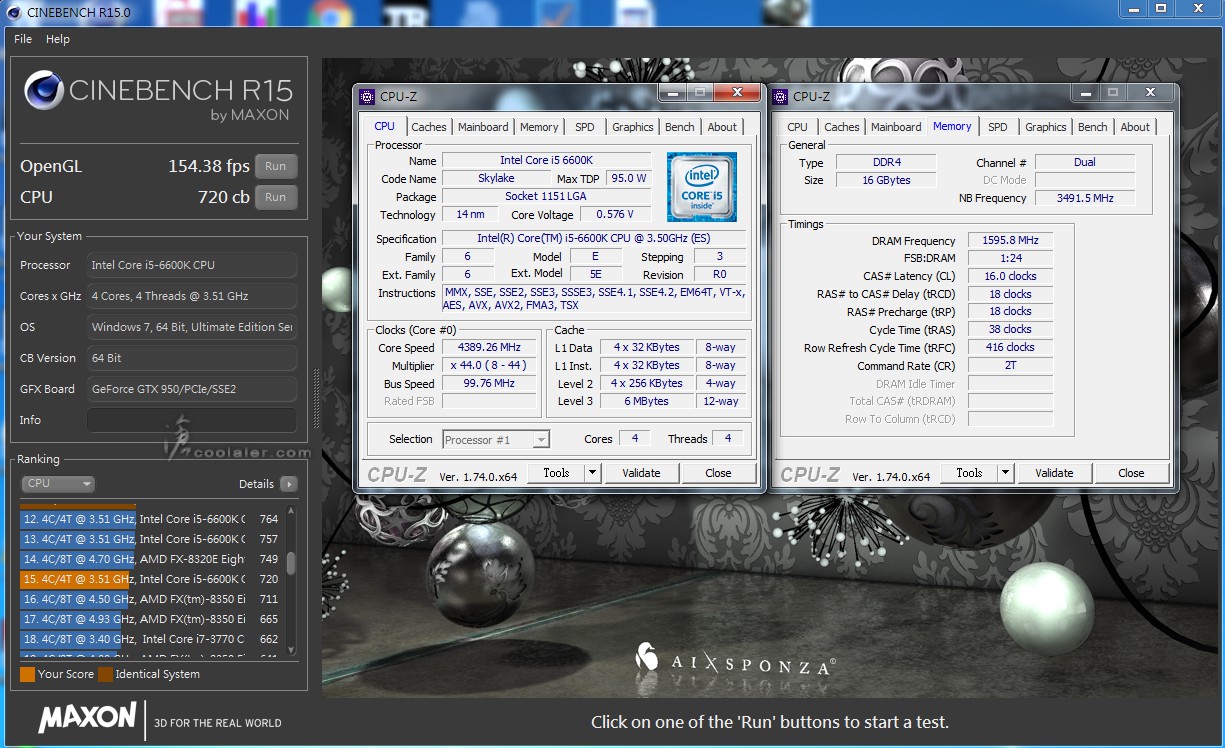Switch to SPD tab in right CPU-Z window
Screen dimensions: 1225x748
998,127
